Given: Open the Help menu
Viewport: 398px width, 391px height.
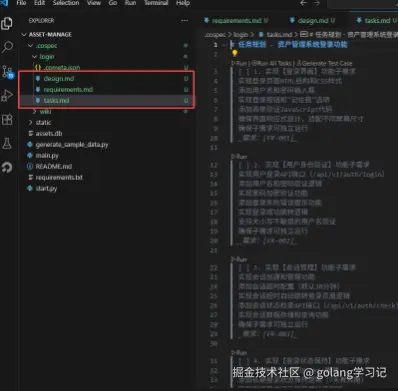Looking at the screenshot, I should point(183,3).
